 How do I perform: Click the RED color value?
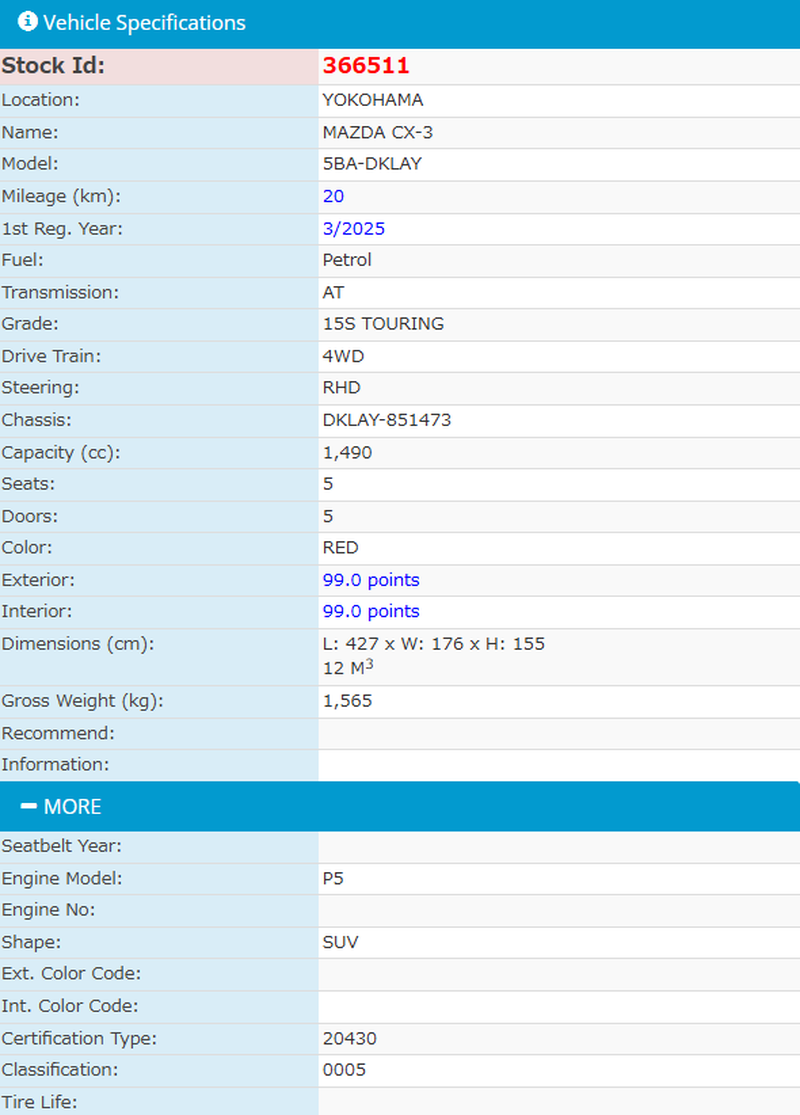point(341,548)
